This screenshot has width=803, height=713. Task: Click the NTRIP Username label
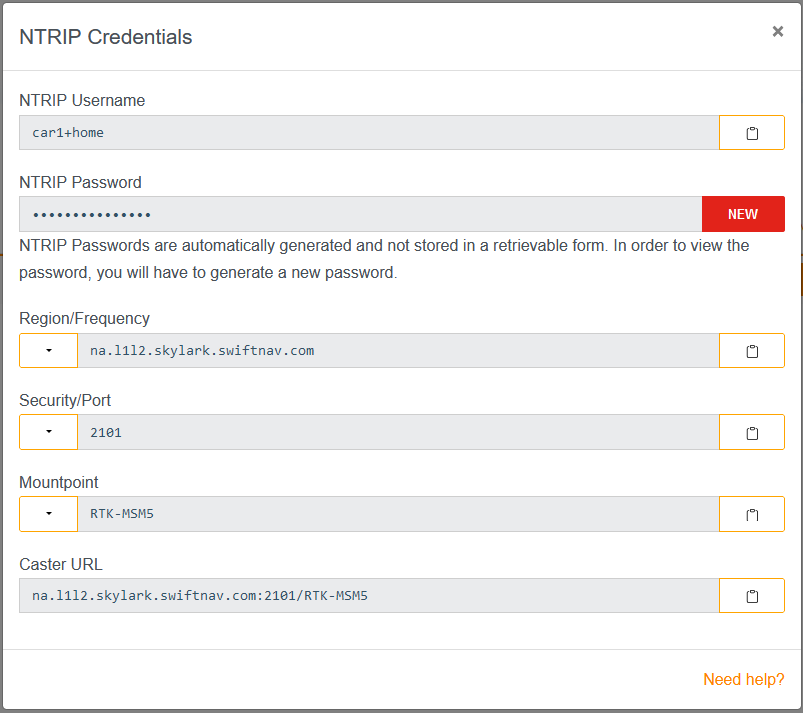pos(82,100)
